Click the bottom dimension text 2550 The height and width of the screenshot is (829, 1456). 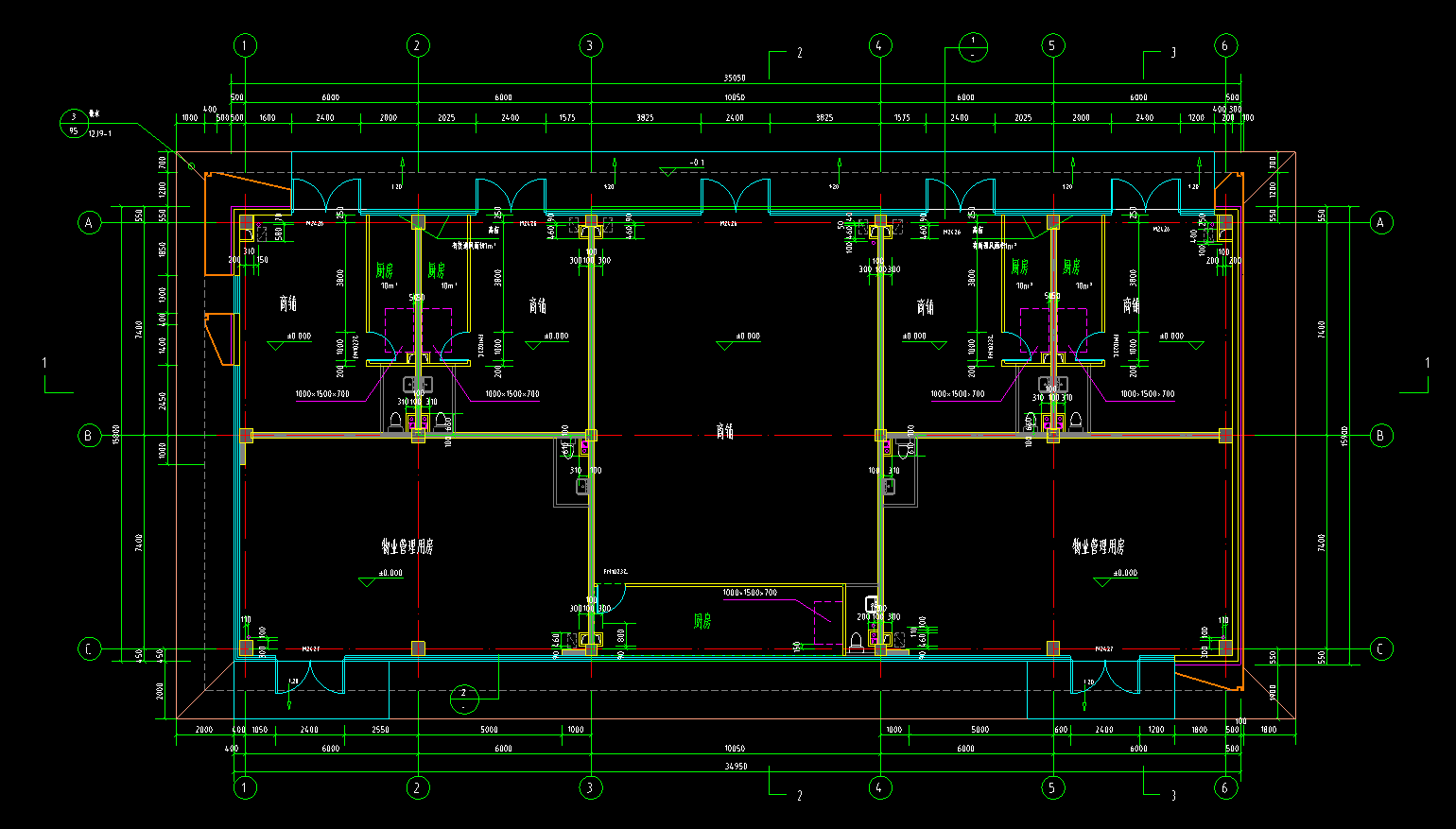380,730
